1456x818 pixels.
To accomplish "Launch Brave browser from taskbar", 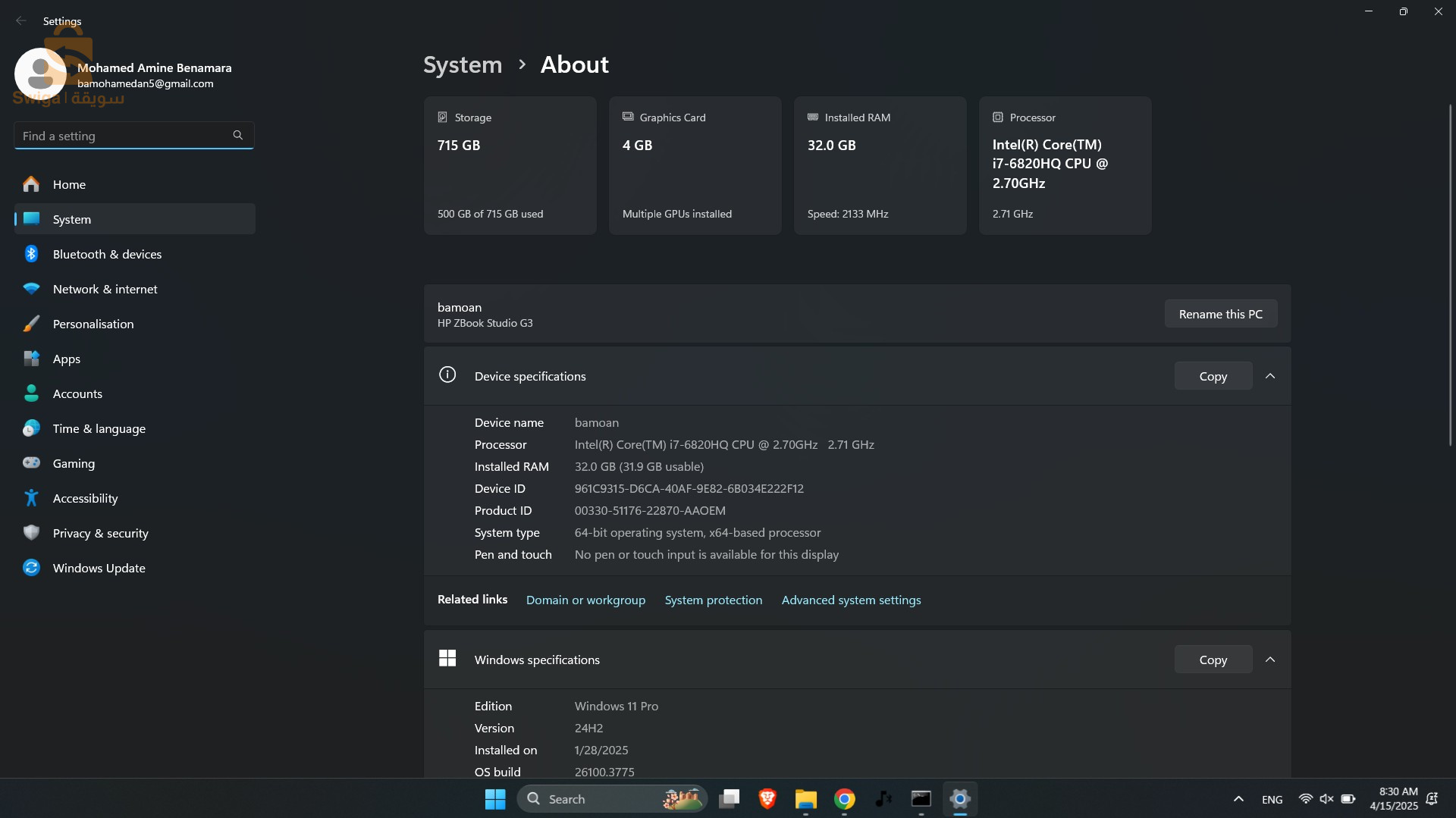I will tap(767, 799).
